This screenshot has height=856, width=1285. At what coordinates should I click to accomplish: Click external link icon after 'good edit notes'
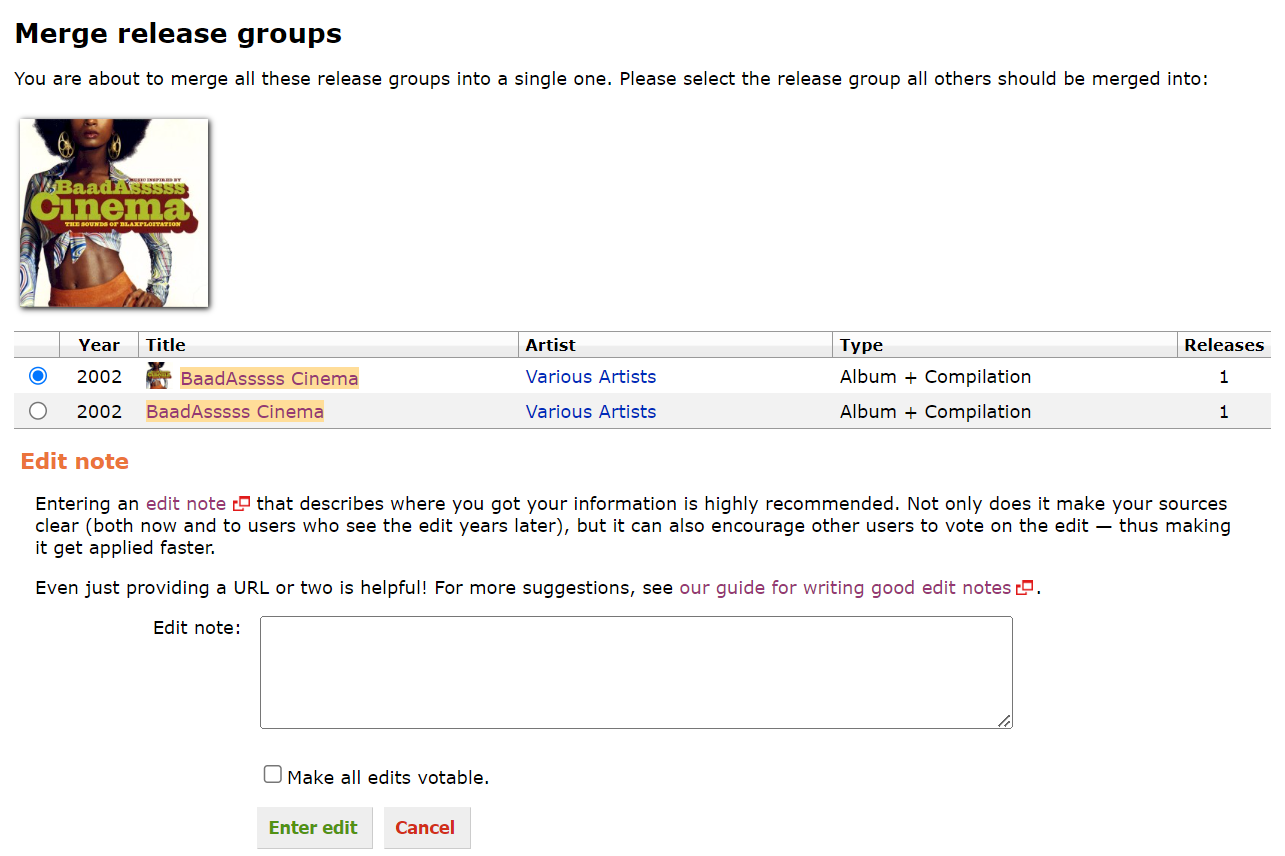[x=1025, y=588]
